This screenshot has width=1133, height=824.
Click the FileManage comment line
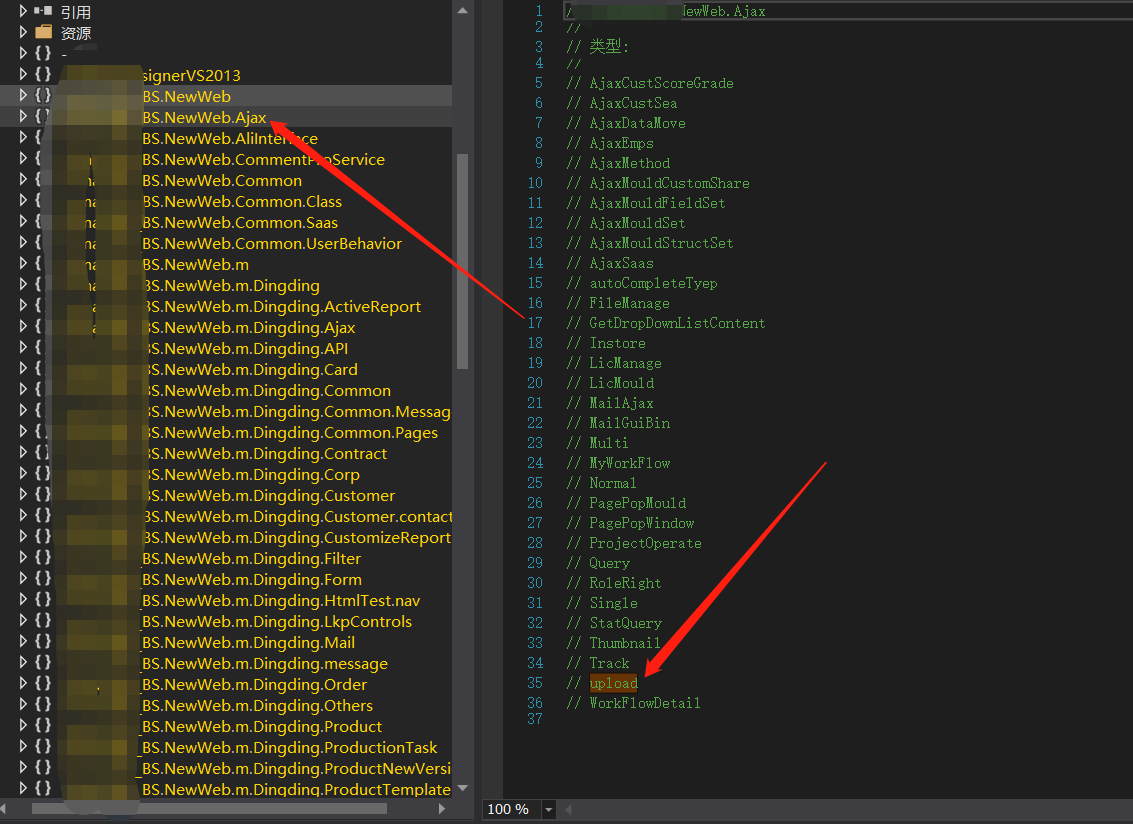pyautogui.click(x=618, y=303)
